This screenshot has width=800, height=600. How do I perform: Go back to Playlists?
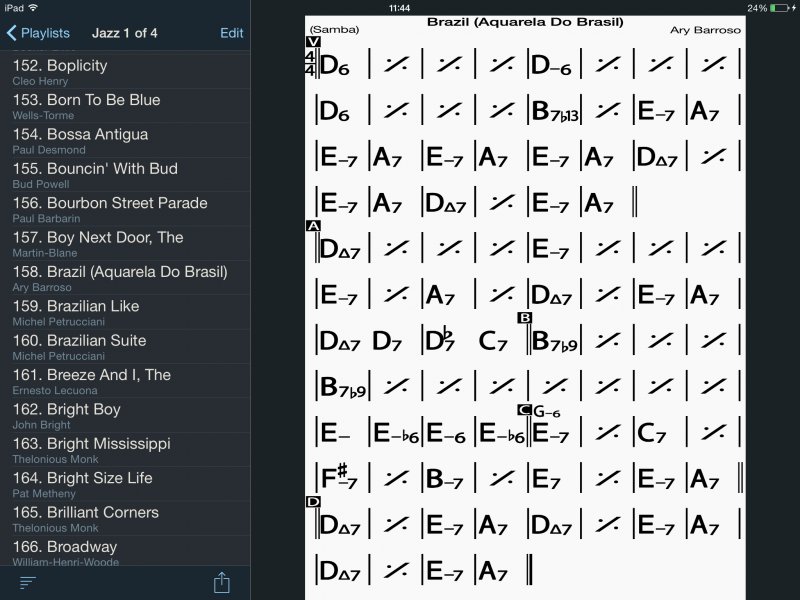[38, 33]
